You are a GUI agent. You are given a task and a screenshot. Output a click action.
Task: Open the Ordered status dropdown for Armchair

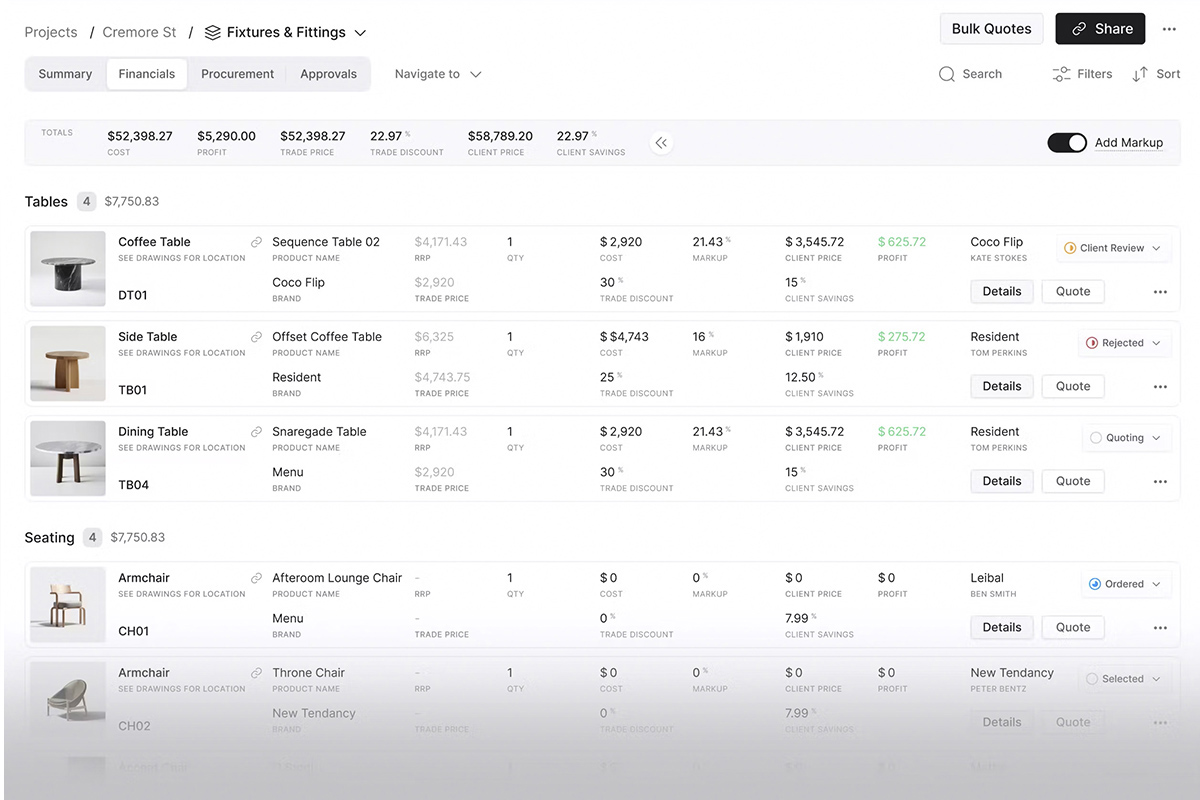coord(1125,583)
